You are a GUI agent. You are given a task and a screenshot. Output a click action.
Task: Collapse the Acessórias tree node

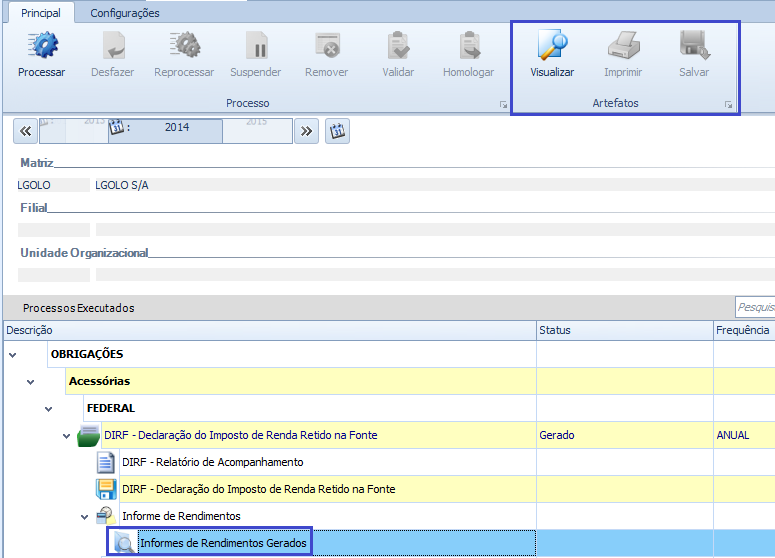pyautogui.click(x=31, y=381)
